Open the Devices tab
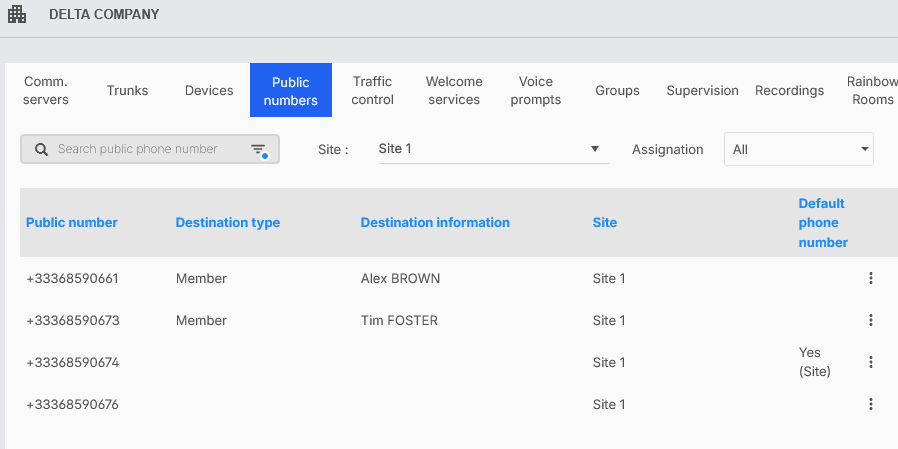Screen dimensions: 898x449 pos(209,91)
